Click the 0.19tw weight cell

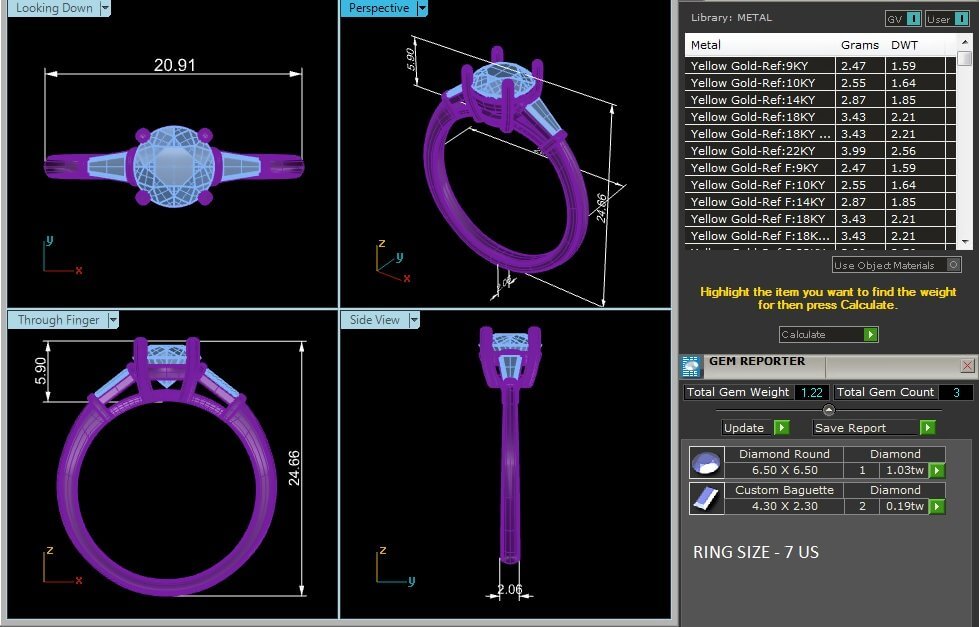point(905,506)
